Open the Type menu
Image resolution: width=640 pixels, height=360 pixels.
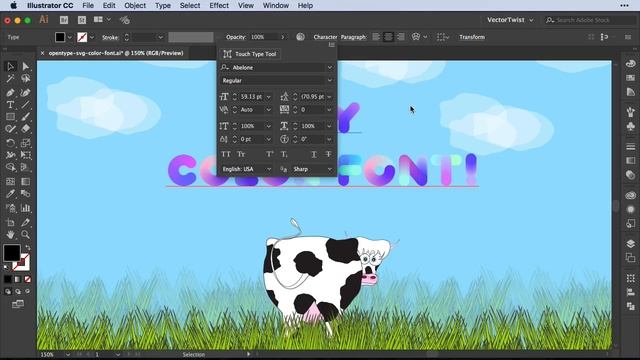[163, 5]
